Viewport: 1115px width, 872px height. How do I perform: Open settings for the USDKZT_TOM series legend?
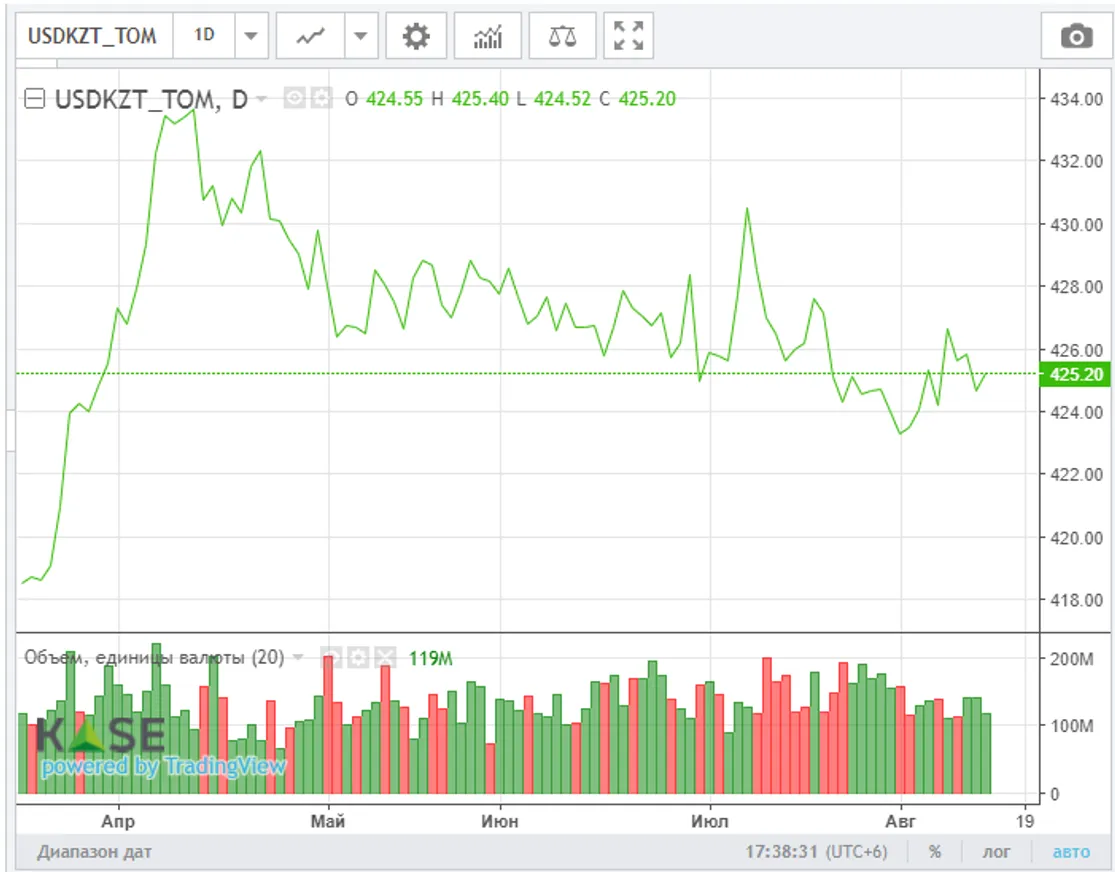320,98
